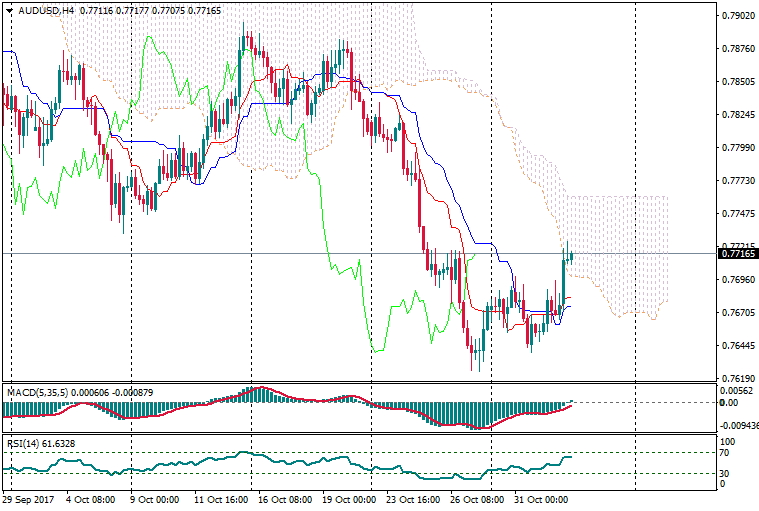
Task: Click the MACD(5,35,5) indicator label
Action: click(x=37, y=389)
